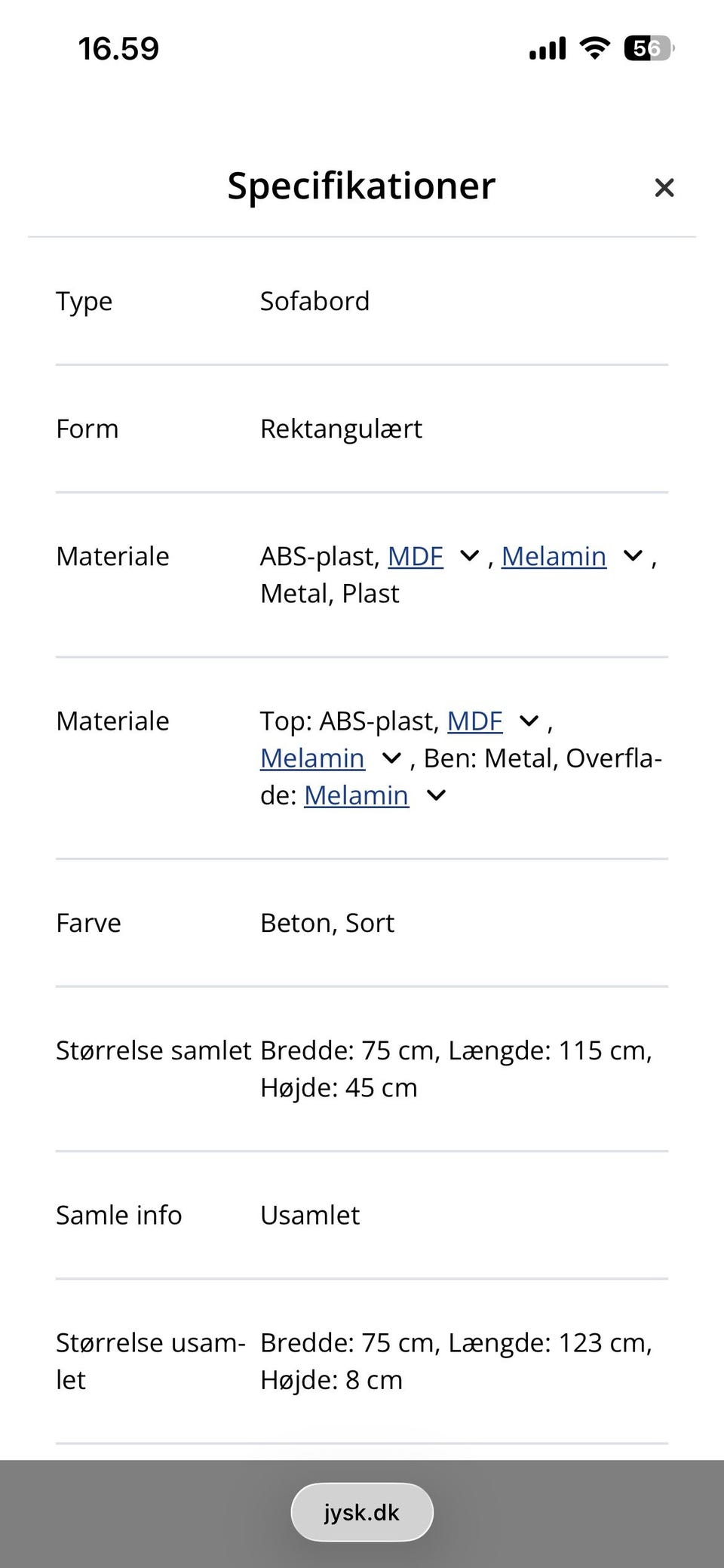Open the MDF link after ABS-plast in first Materiale row
The width and height of the screenshot is (724, 1568).
[415, 557]
